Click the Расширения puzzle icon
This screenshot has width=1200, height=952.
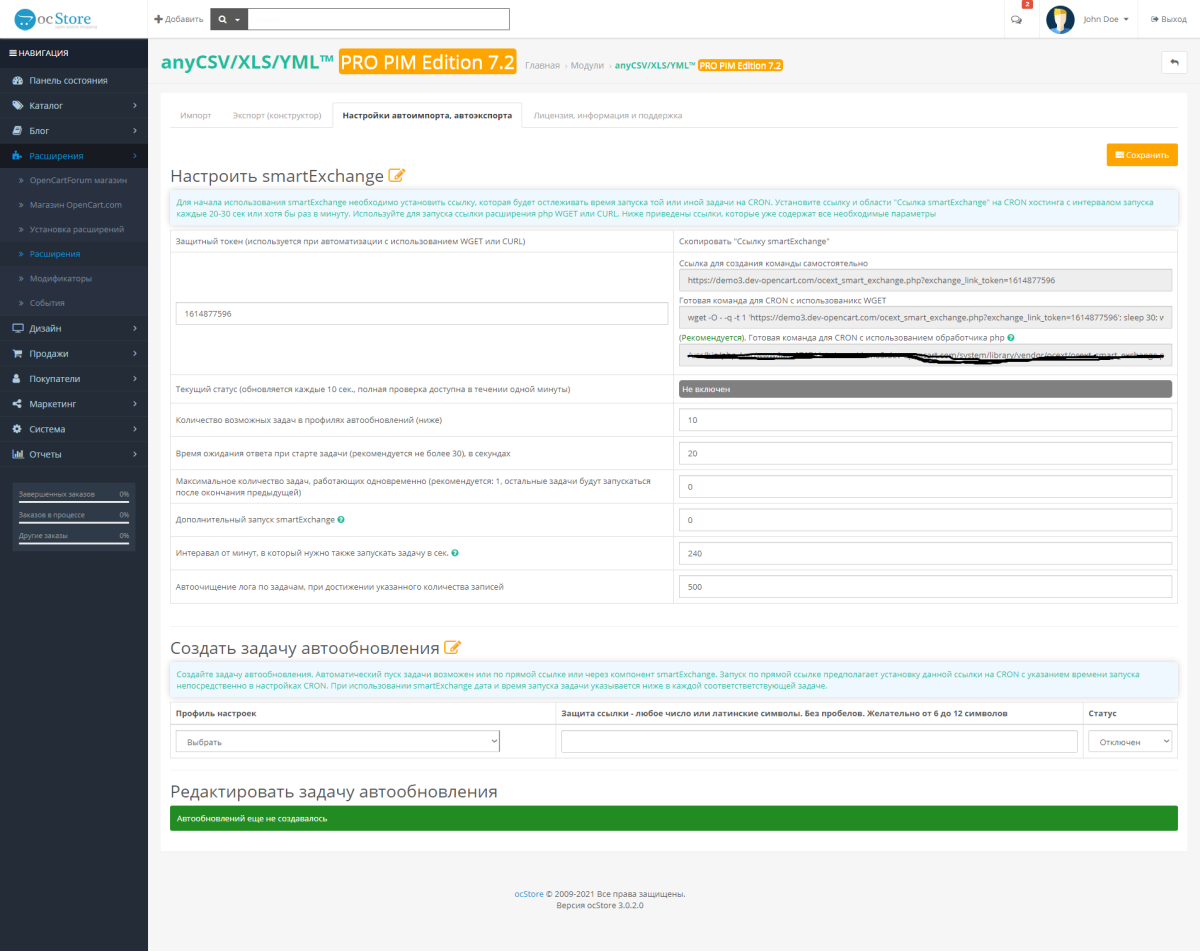point(18,156)
